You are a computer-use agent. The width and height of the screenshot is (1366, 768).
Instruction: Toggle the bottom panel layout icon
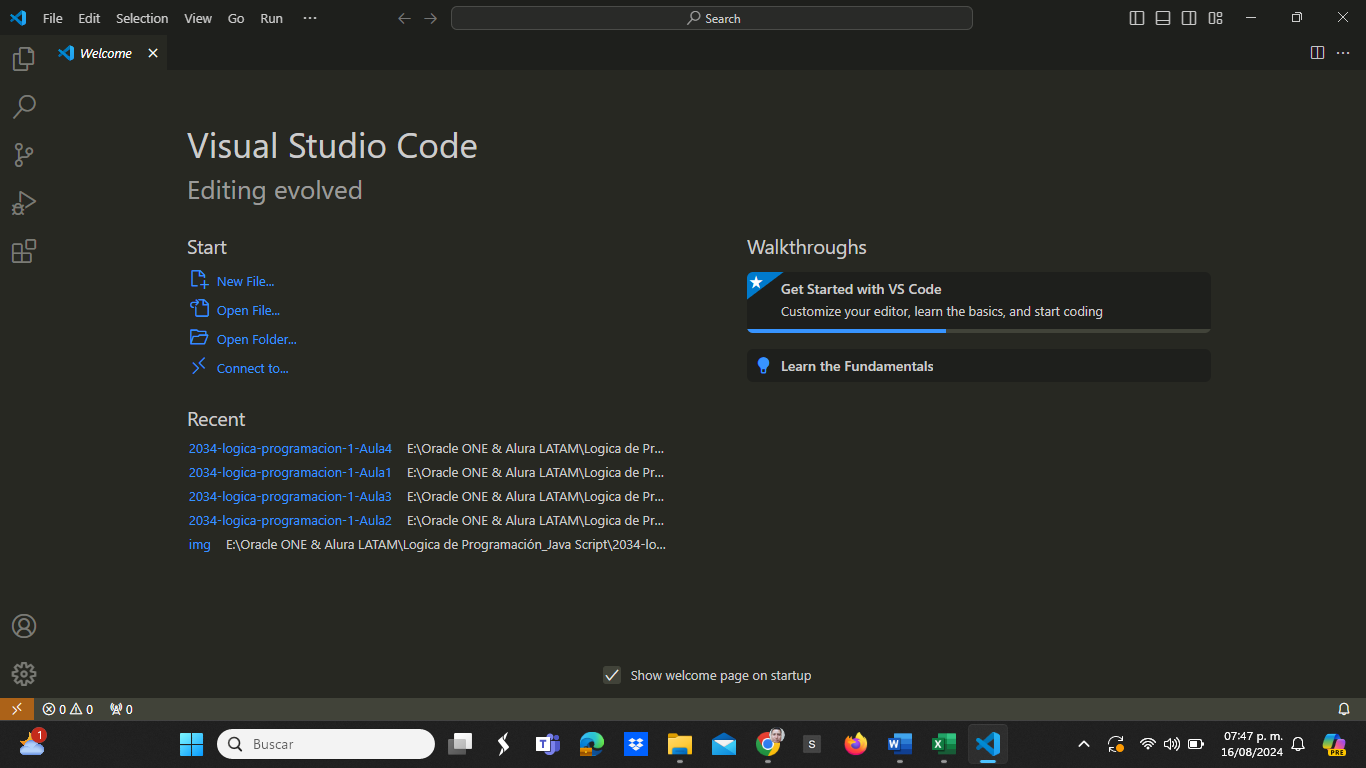click(1163, 18)
